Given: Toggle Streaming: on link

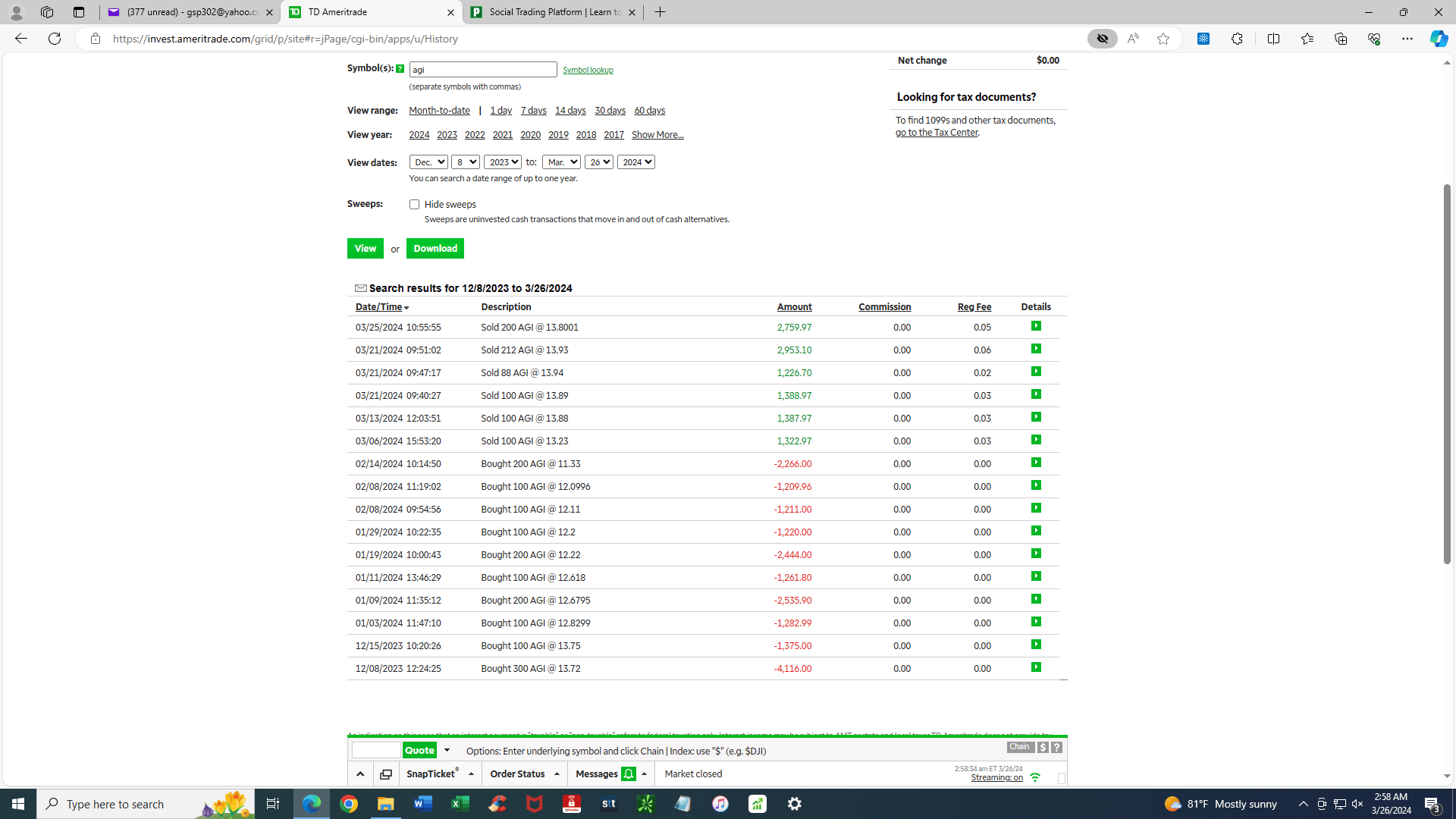Looking at the screenshot, I should (x=996, y=778).
